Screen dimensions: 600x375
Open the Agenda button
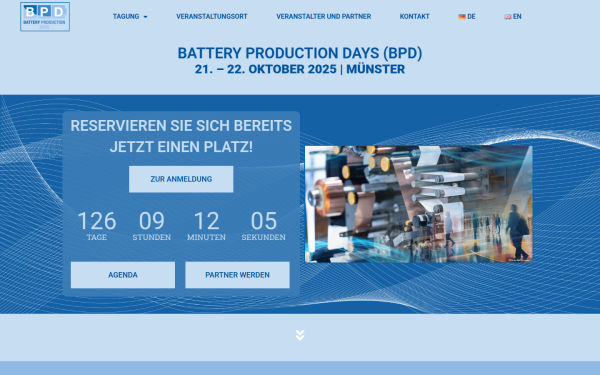tap(123, 275)
